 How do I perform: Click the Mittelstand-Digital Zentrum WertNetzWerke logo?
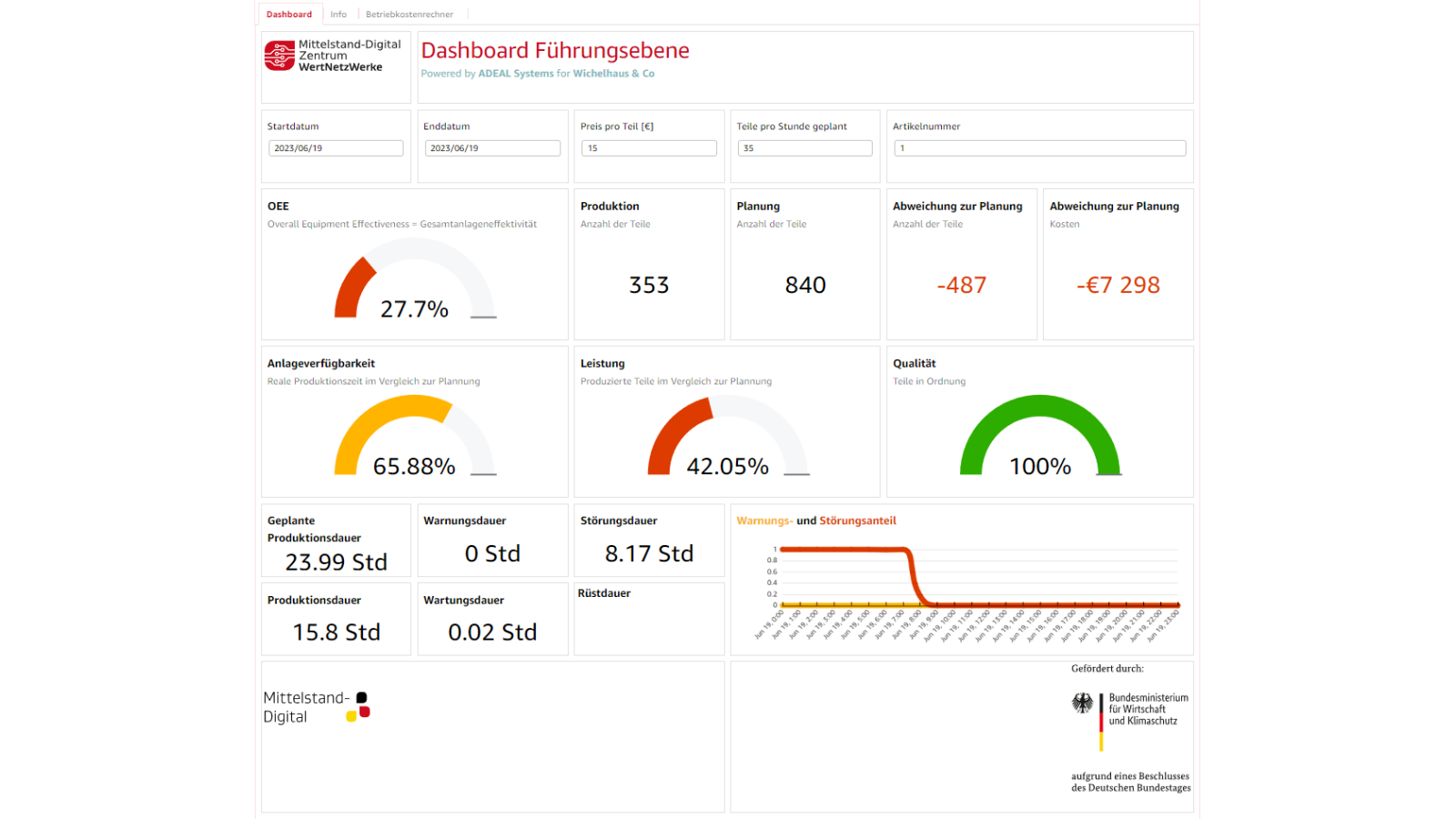pos(333,56)
